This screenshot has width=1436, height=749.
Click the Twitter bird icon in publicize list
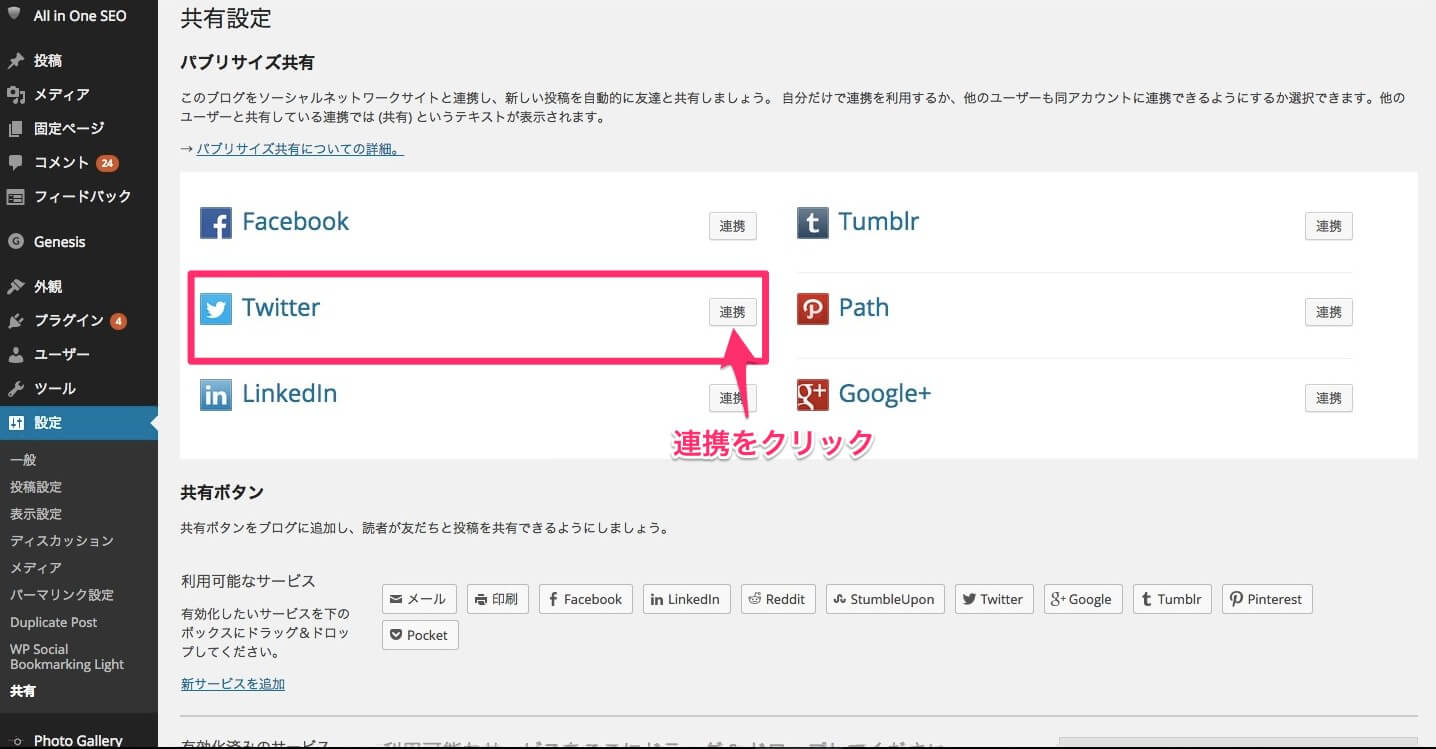point(216,309)
